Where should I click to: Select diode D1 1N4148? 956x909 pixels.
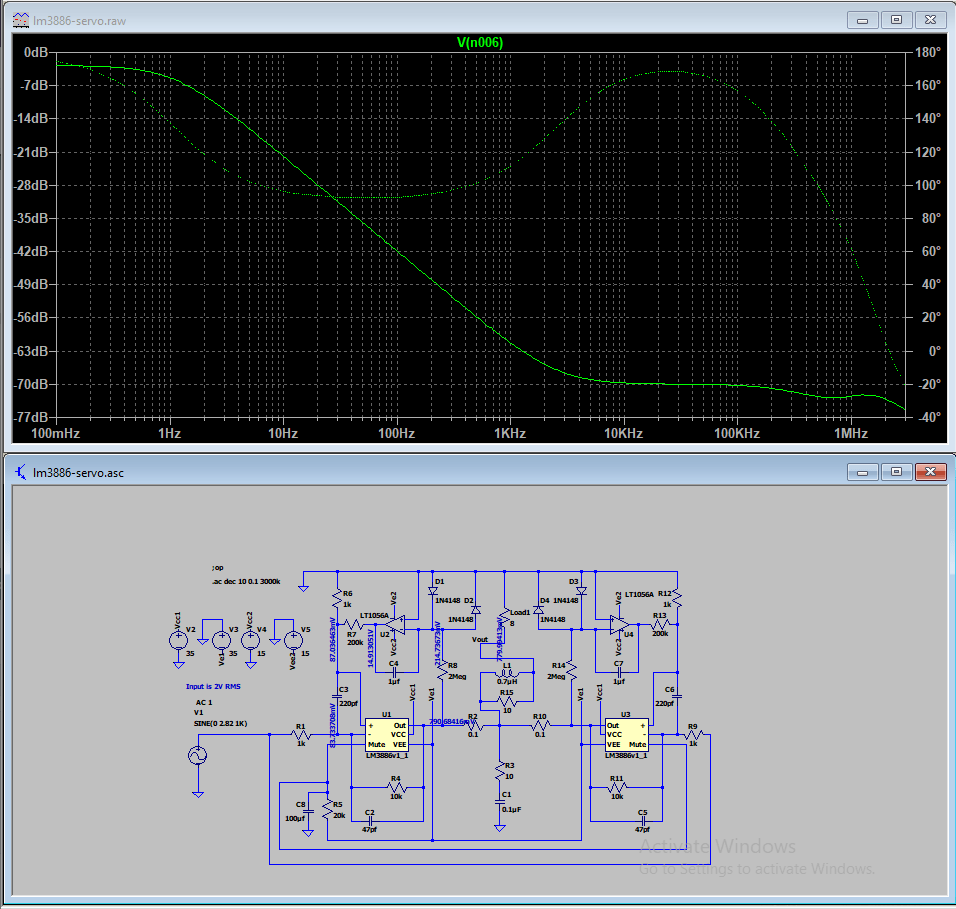click(433, 591)
